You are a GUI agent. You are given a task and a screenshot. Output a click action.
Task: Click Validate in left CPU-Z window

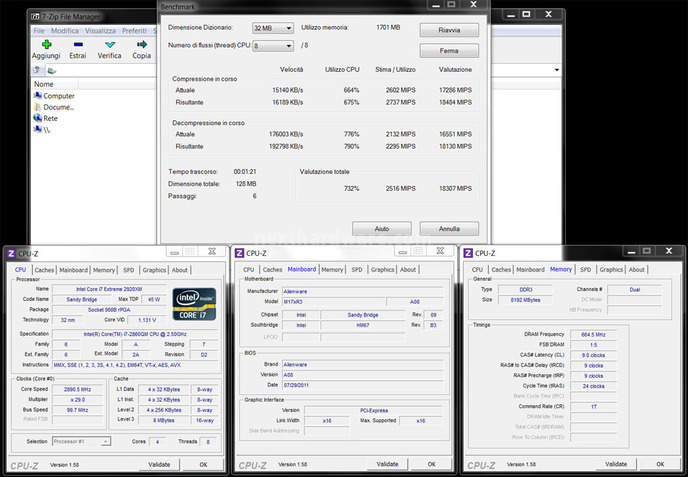(159, 464)
